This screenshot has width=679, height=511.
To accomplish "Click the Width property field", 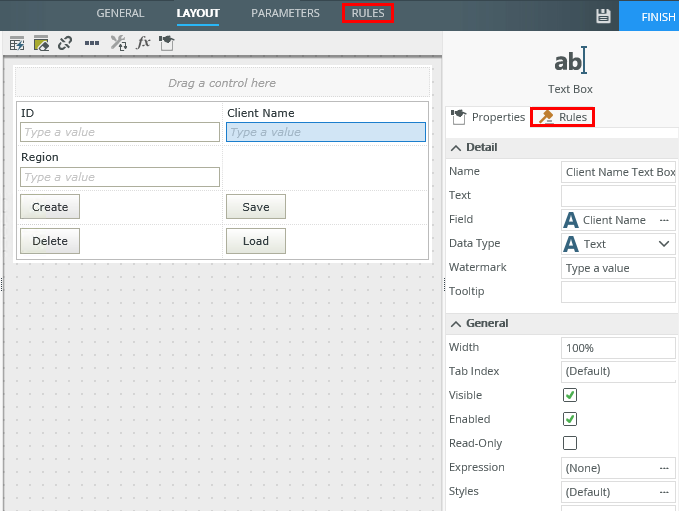I will coord(618,348).
